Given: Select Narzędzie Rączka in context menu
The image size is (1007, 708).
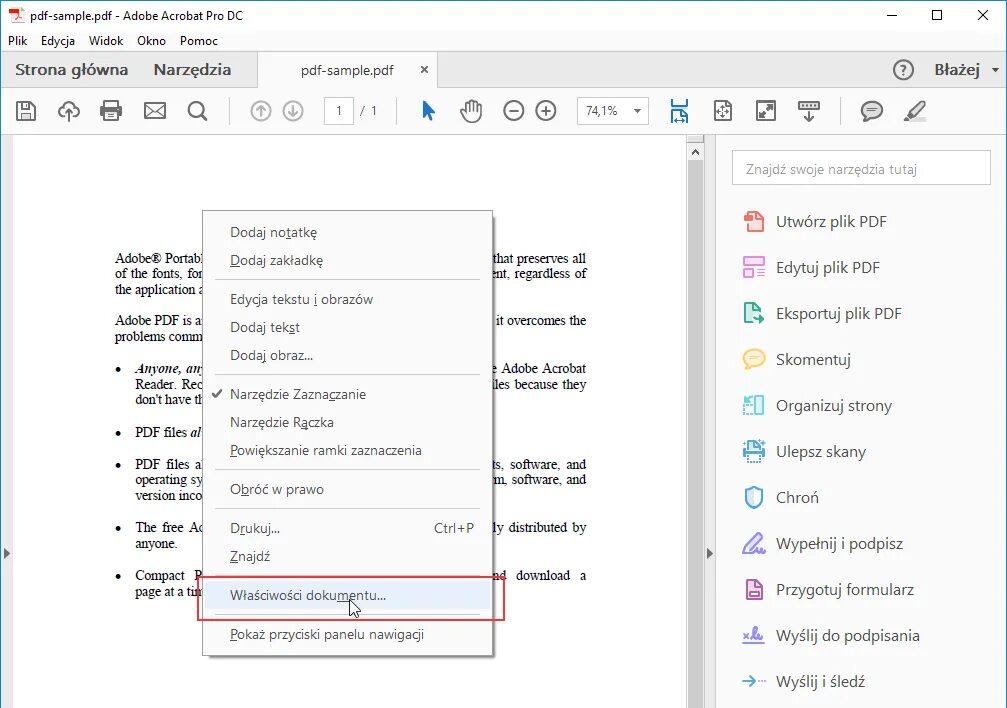Looking at the screenshot, I should (x=347, y=422).
